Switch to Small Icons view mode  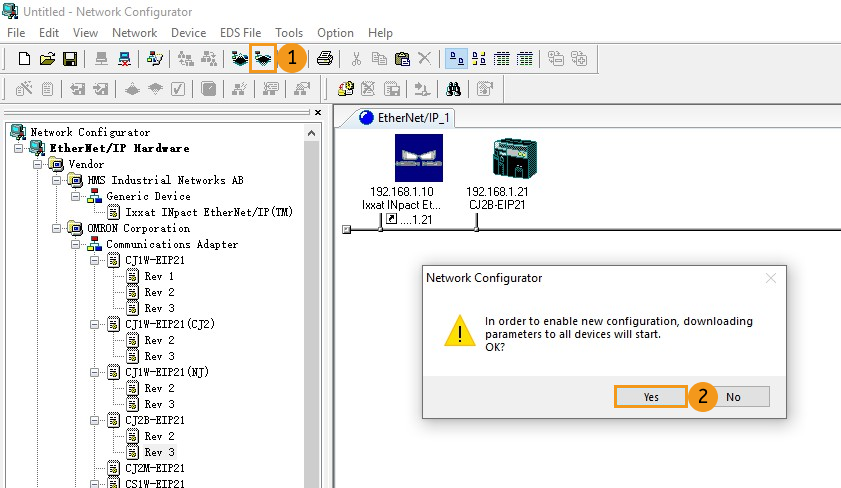point(479,58)
